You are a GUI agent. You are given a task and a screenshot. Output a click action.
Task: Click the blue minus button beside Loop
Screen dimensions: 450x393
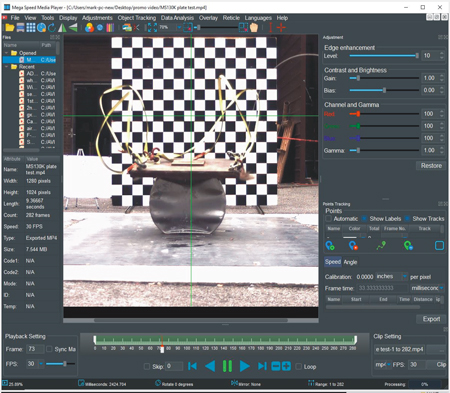[276, 366]
